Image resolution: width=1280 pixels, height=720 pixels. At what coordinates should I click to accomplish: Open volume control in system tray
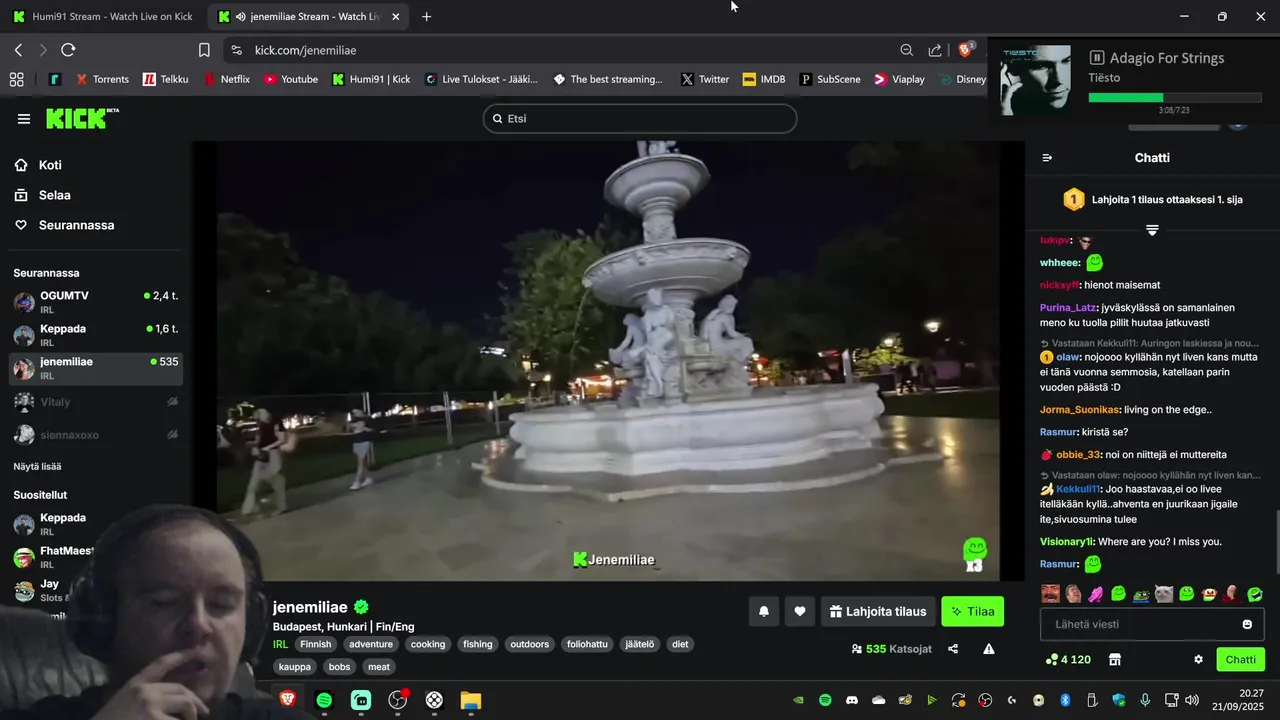1191,700
